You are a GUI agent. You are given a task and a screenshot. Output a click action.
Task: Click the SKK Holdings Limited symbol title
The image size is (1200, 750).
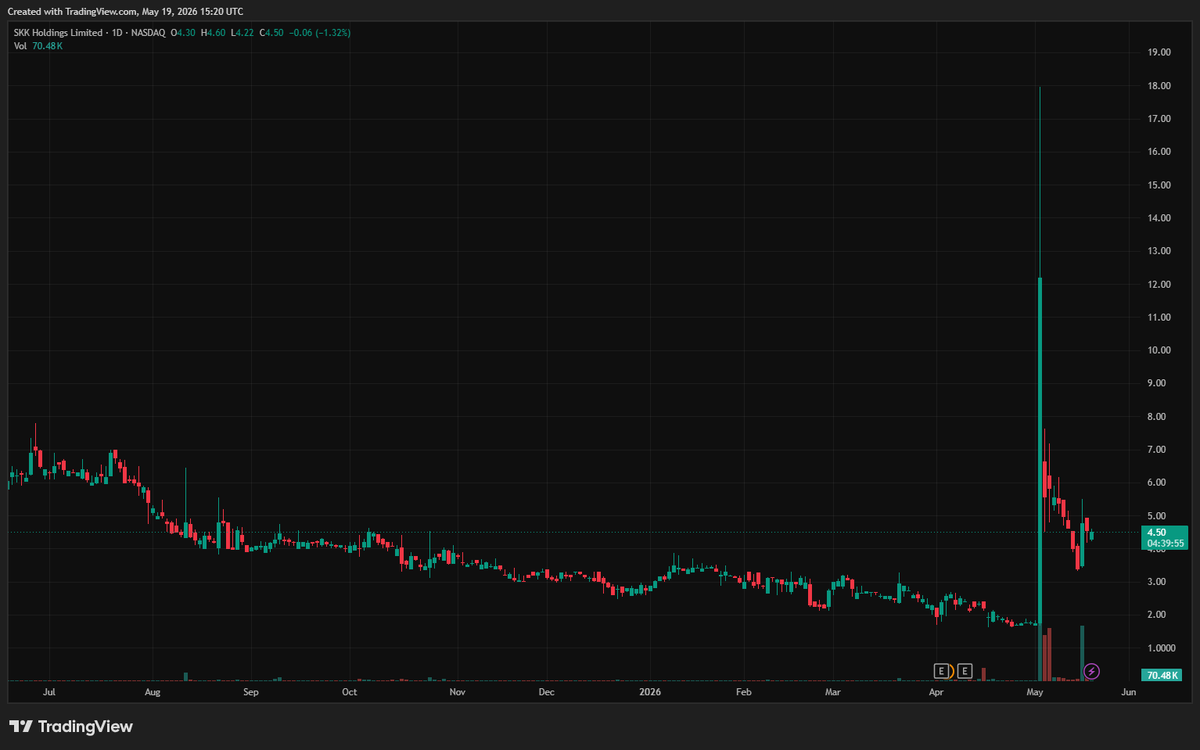pos(58,33)
